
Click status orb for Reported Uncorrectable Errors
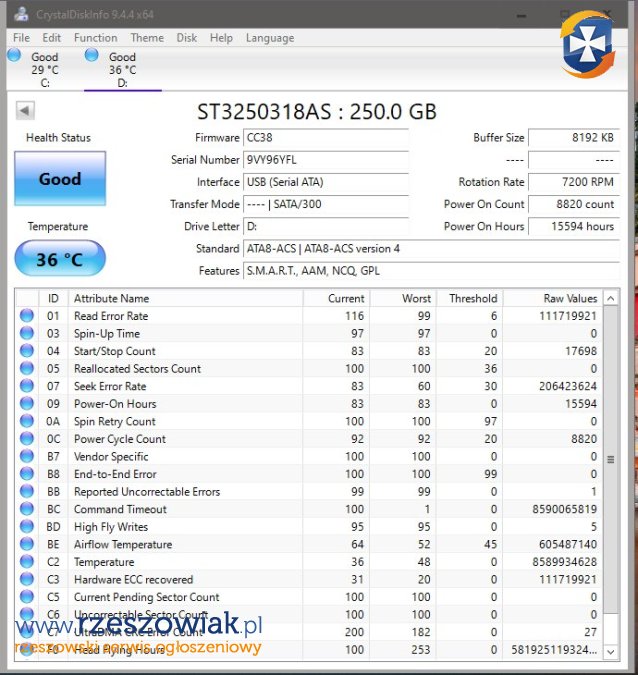click(27, 492)
